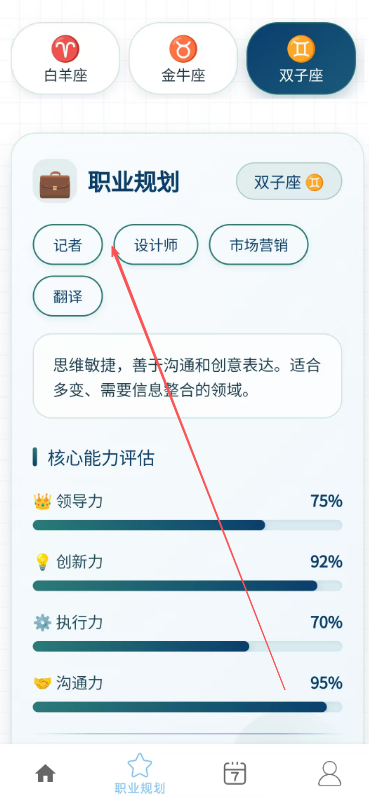This screenshot has height=797, width=369.
Task: Choose the 设计师 career tag
Action: [156, 244]
